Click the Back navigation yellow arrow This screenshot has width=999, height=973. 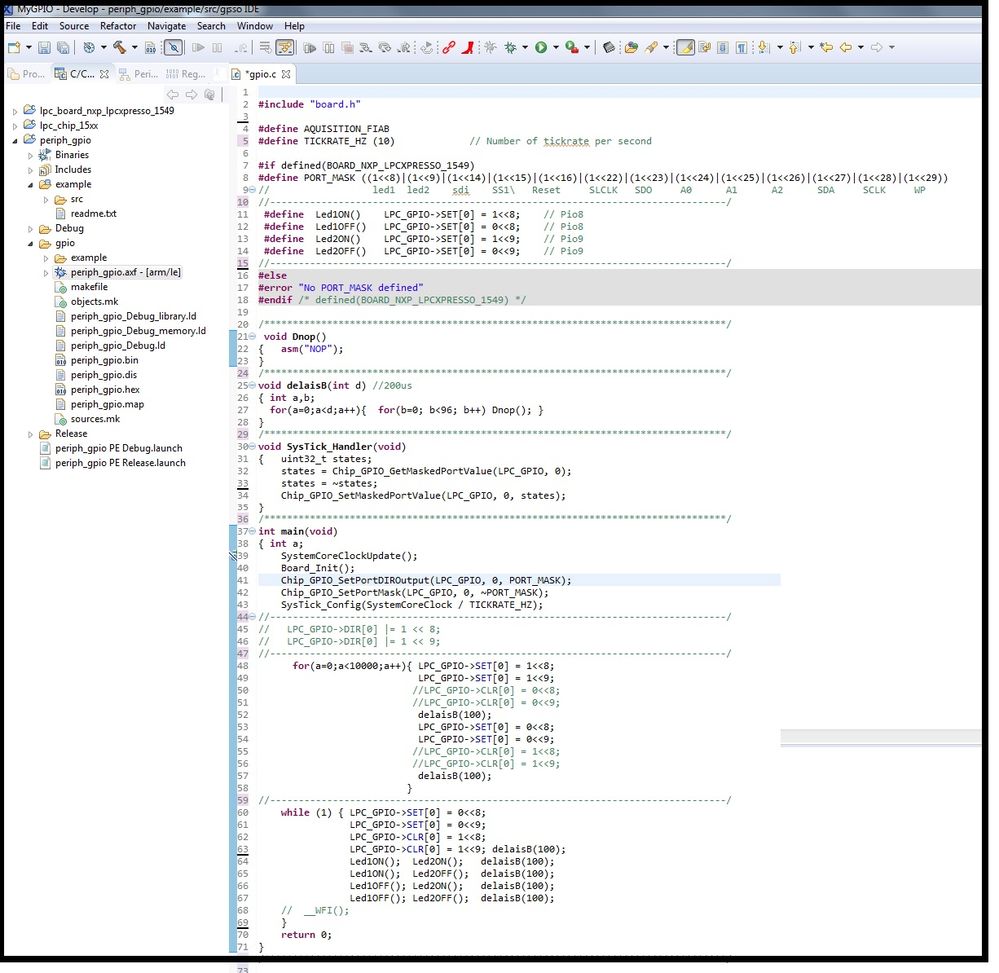point(846,47)
